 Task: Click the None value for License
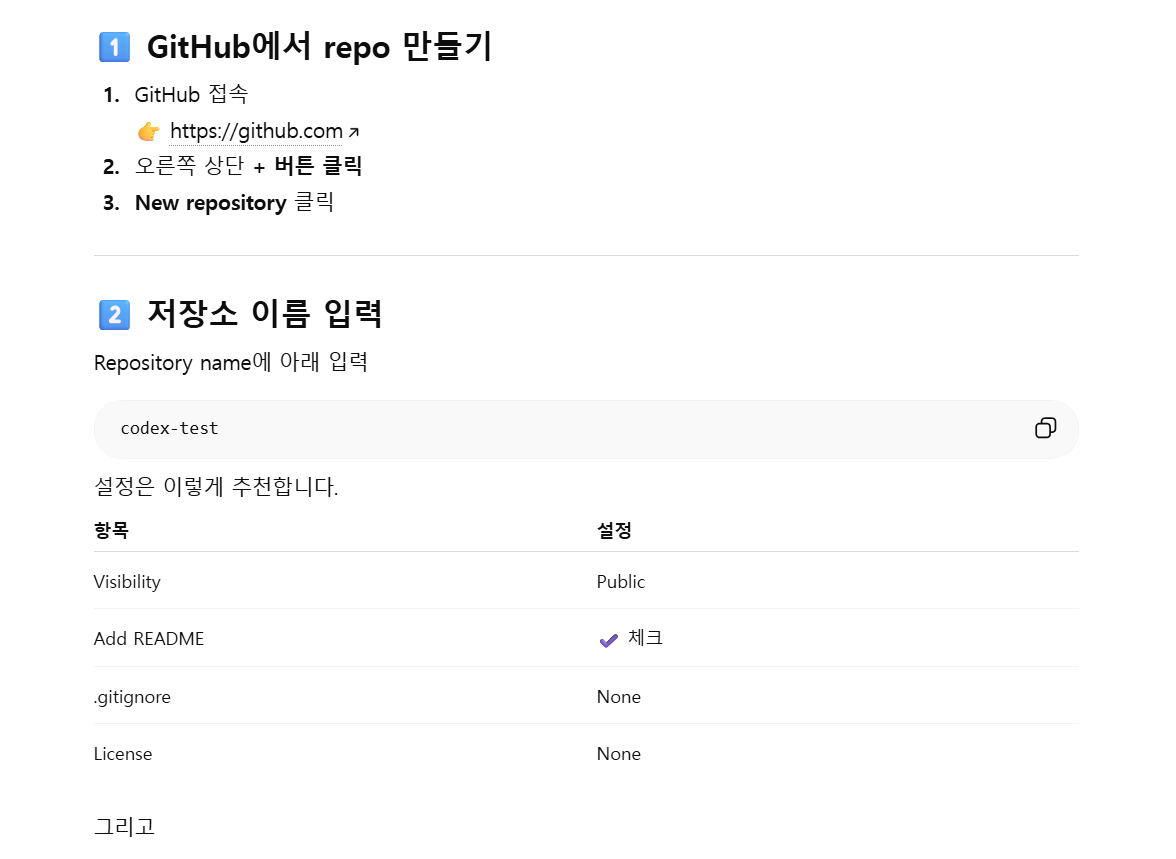click(x=619, y=754)
